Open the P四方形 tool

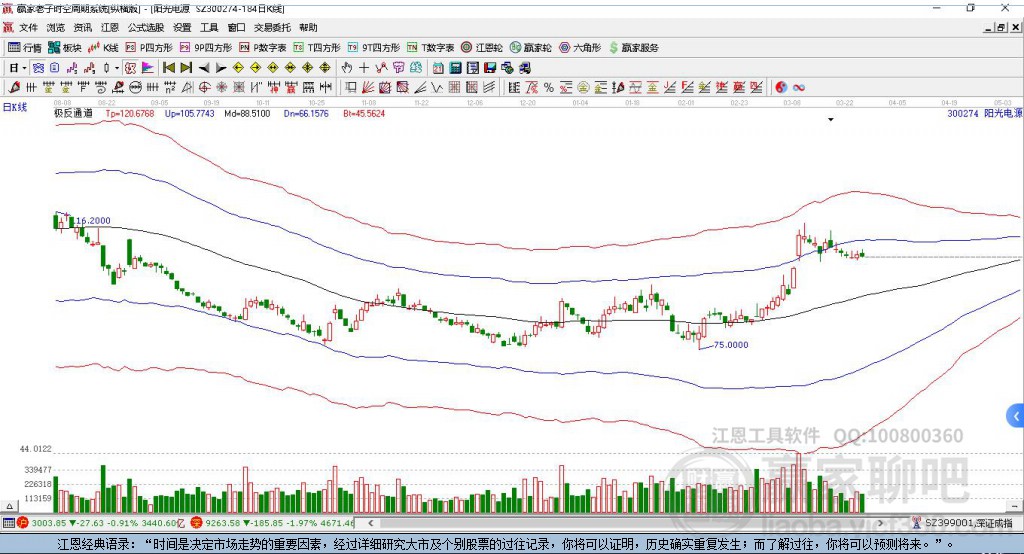(149, 48)
